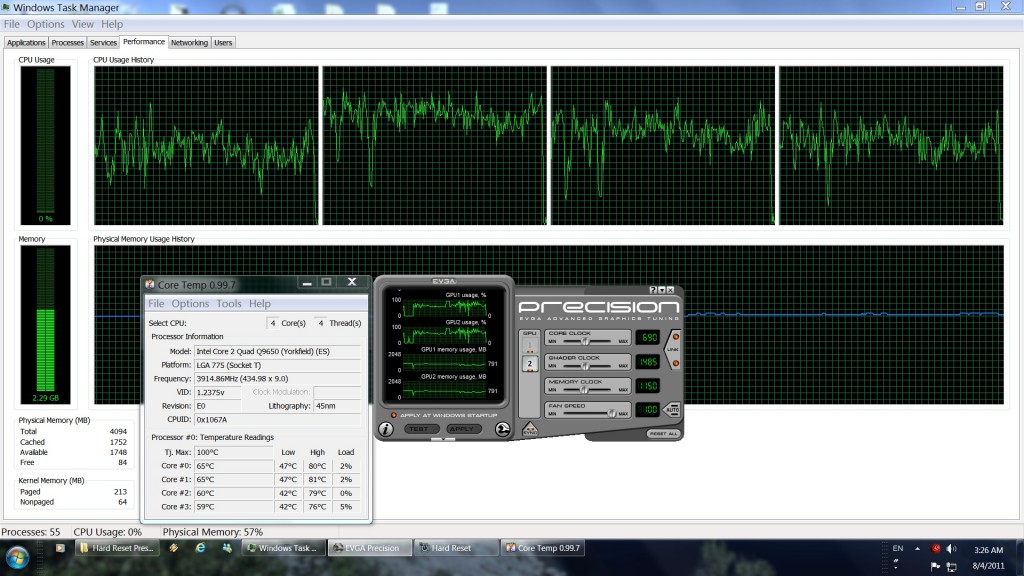Image resolution: width=1024 pixels, height=576 pixels.
Task: Launch Internet Explorer from the taskbar
Action: [201, 548]
